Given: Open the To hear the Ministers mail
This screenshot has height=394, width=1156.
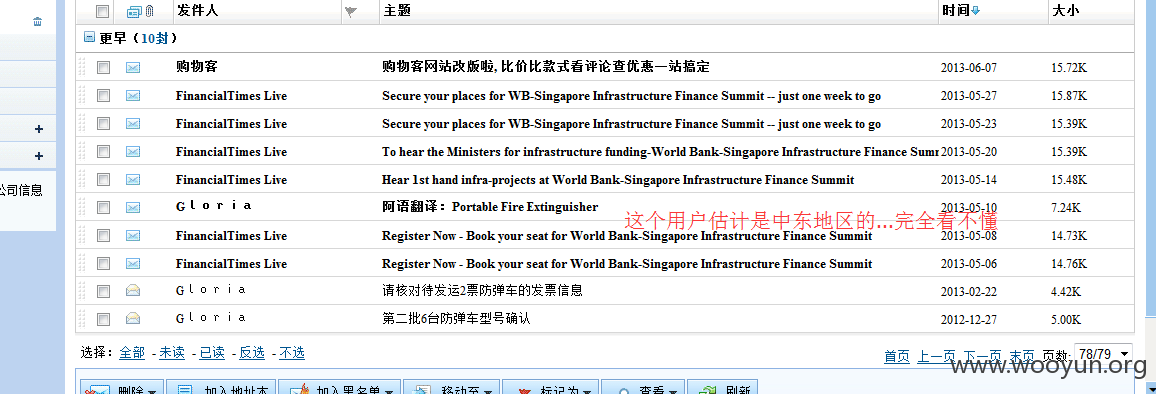Looking at the screenshot, I should coord(660,151).
